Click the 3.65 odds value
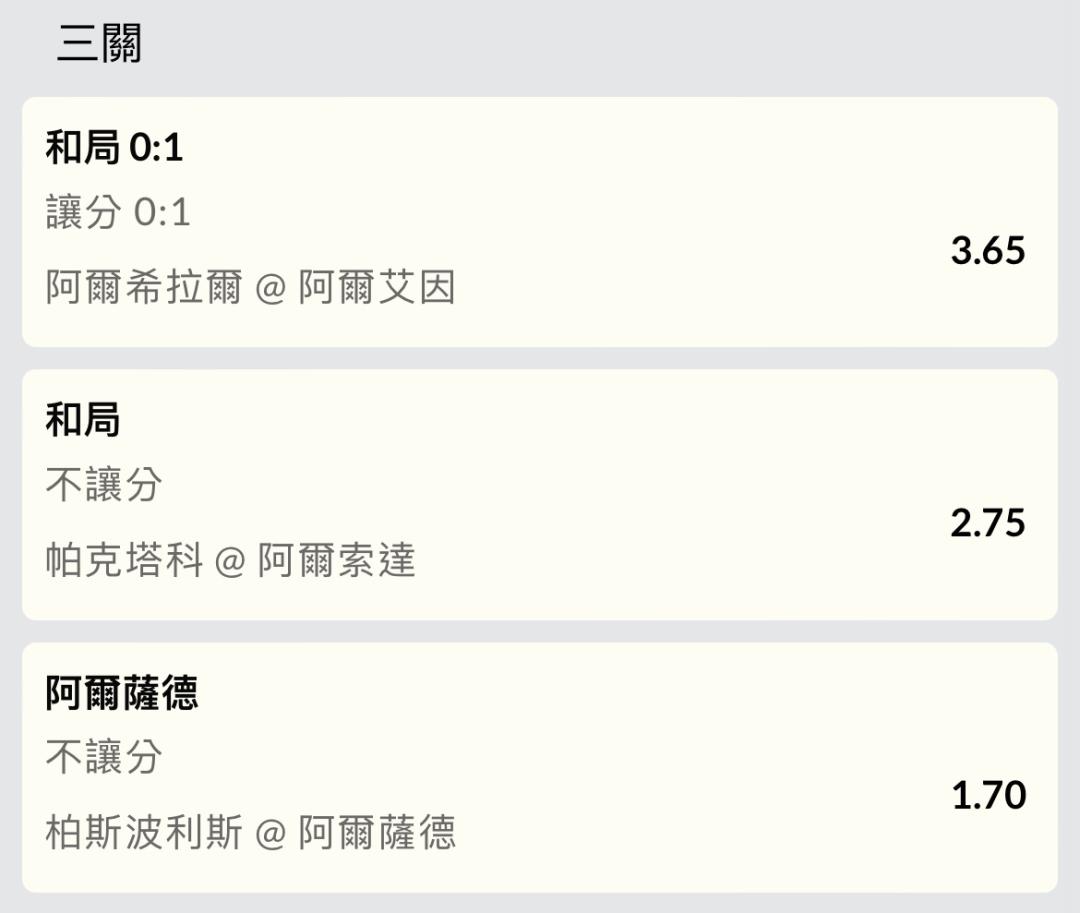This screenshot has width=1080, height=913. (988, 250)
